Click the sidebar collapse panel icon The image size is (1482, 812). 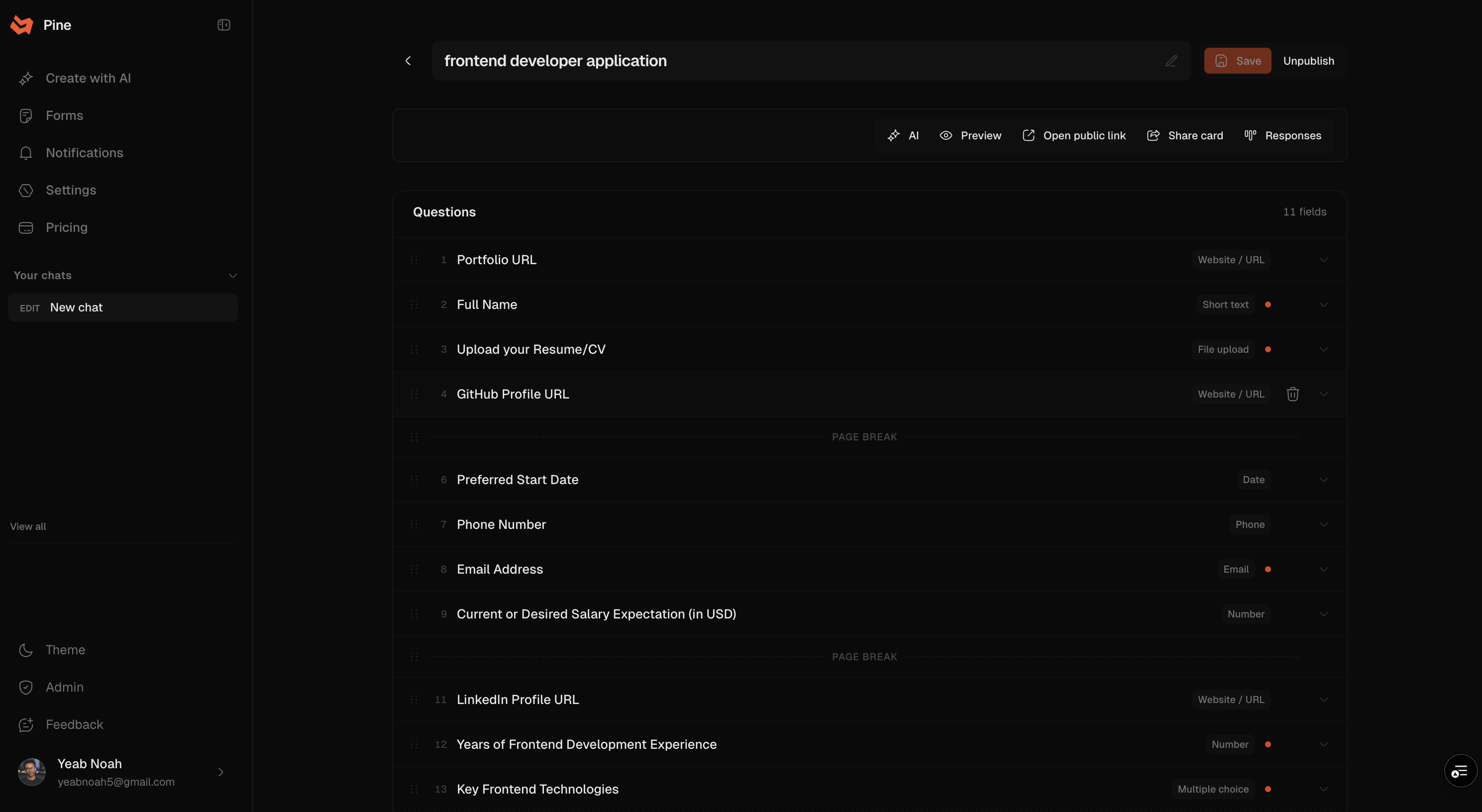(224, 25)
